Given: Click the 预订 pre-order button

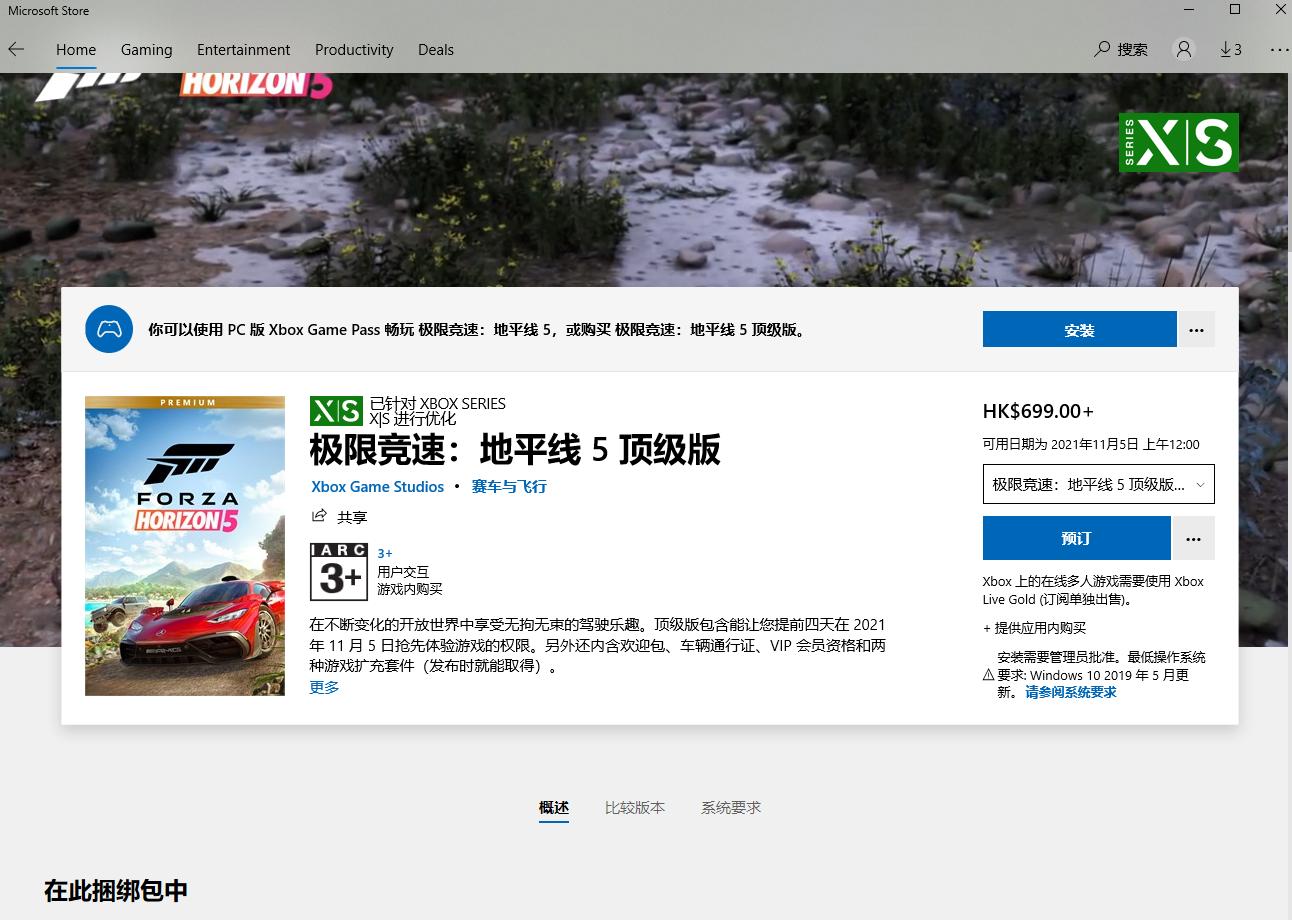Looking at the screenshot, I should click(x=1076, y=538).
